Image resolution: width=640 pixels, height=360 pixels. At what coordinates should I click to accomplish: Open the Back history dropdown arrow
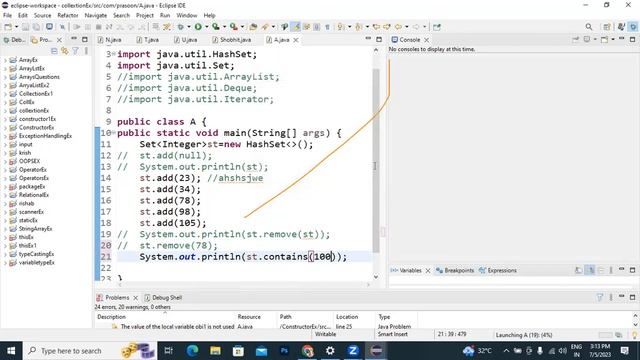407,27
